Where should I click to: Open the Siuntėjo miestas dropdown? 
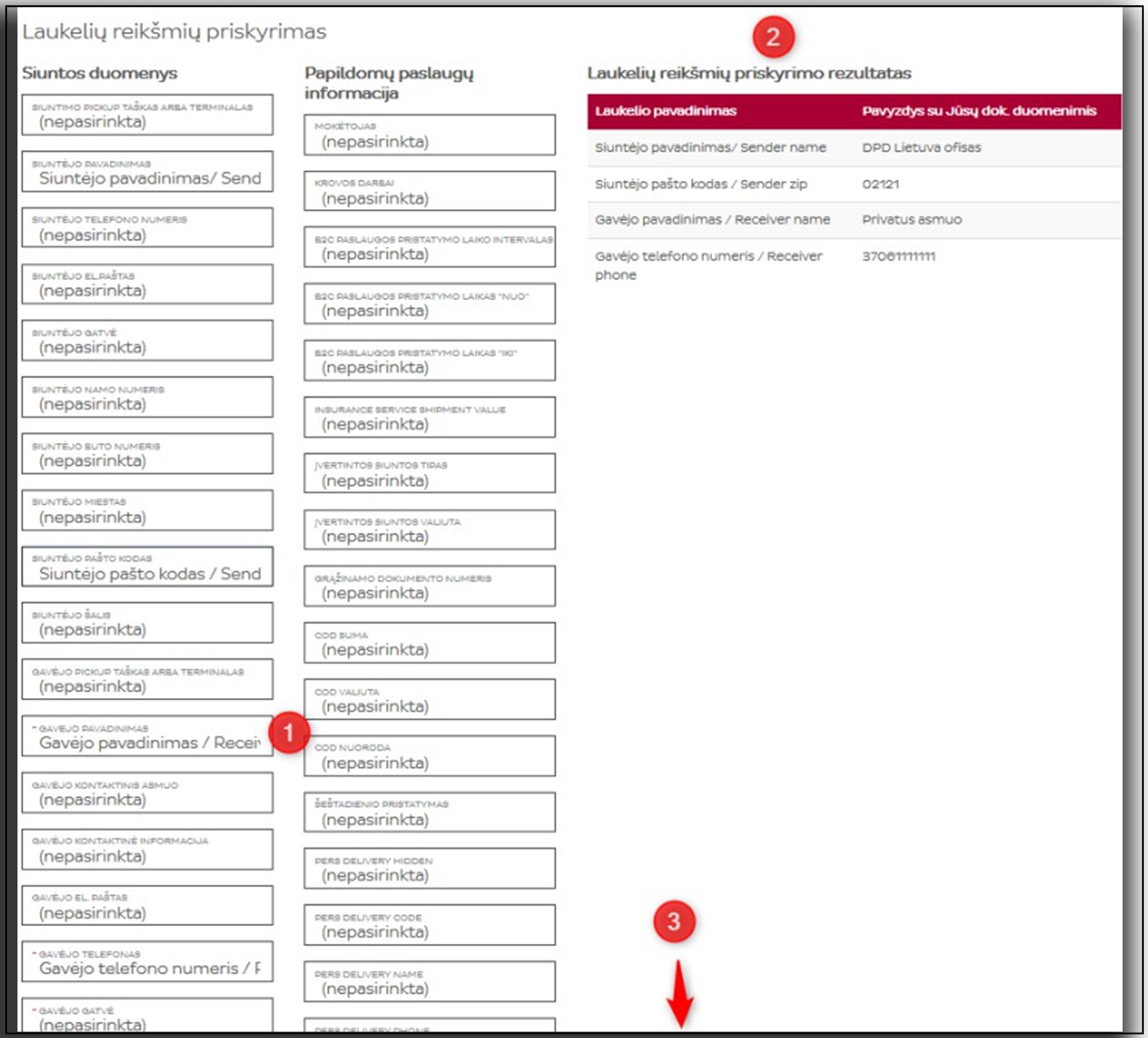[x=147, y=511]
